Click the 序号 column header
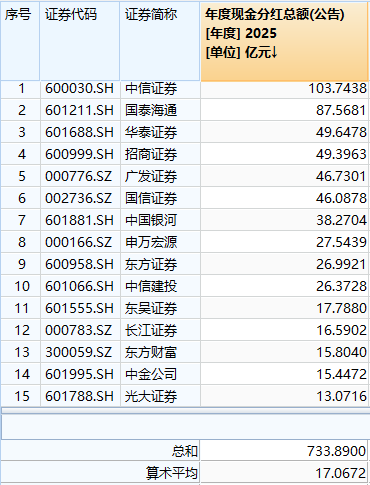Viewport: 370px width, 485px height. click(x=20, y=41)
